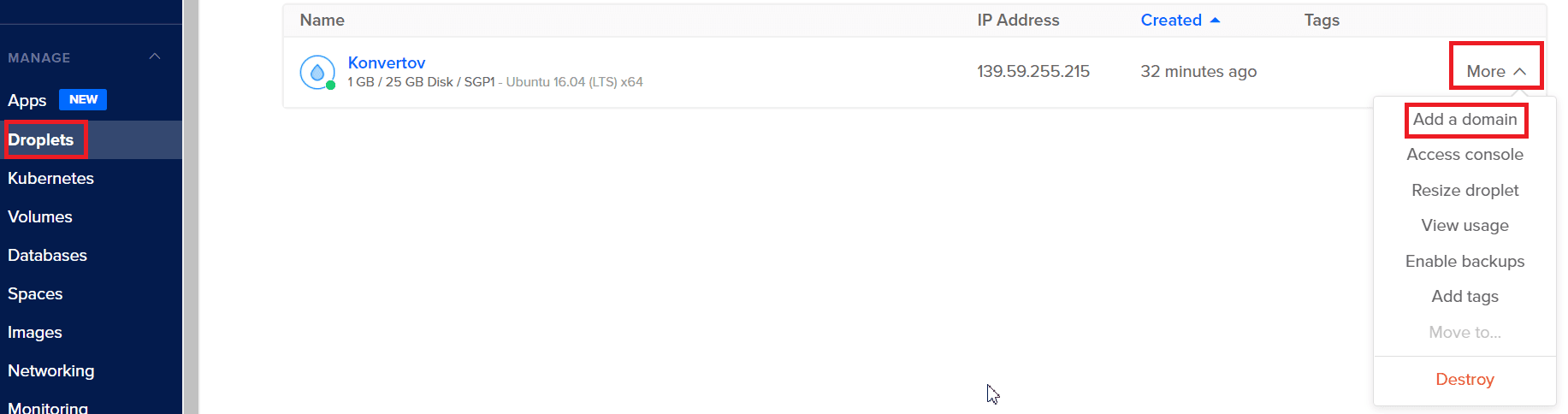1568x414 pixels.
Task: Collapse the MANAGE section chevron
Action: [x=155, y=56]
